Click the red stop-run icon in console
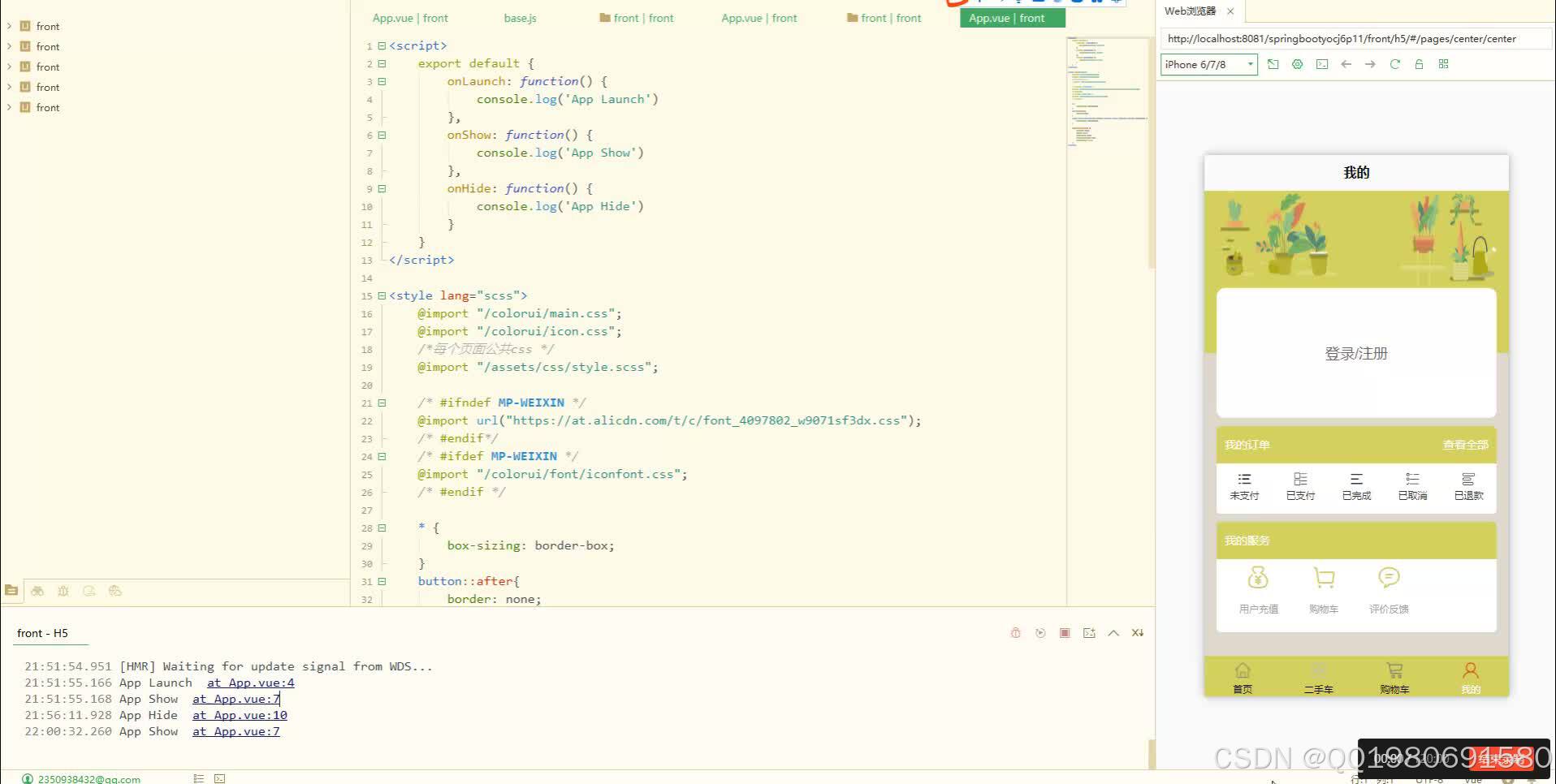The height and width of the screenshot is (784, 1556). pyautogui.click(x=1065, y=633)
